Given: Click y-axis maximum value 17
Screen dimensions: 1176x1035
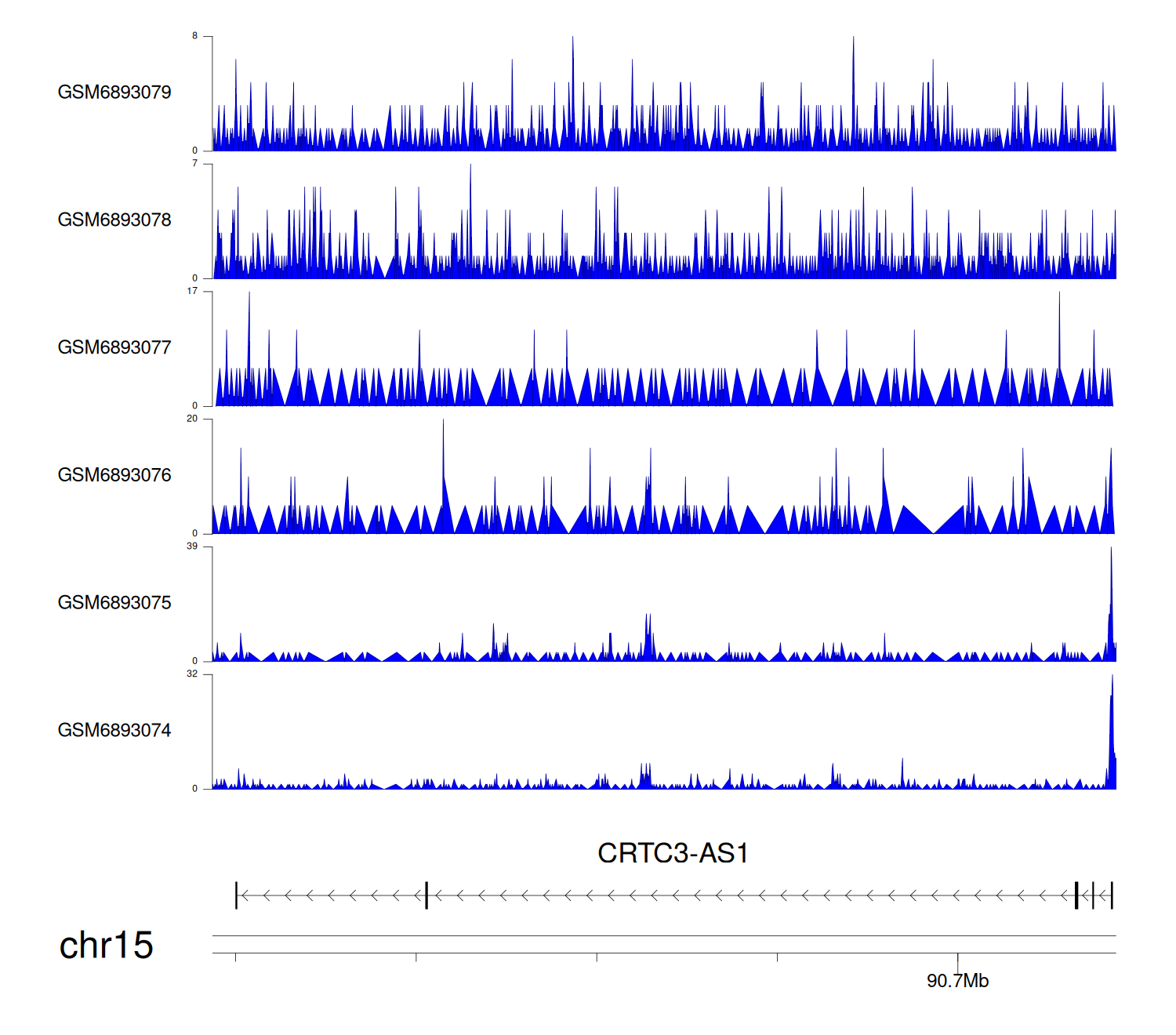Looking at the screenshot, I should (x=192, y=291).
